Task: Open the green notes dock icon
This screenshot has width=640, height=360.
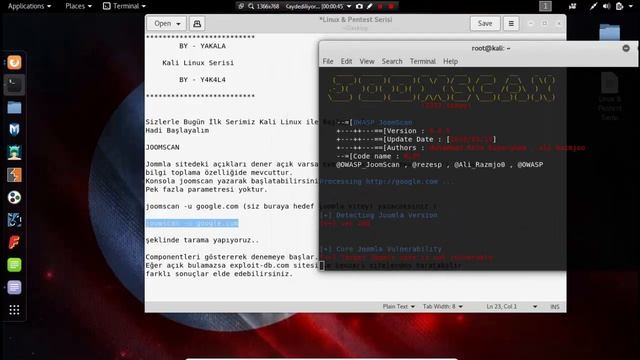Action: pyautogui.click(x=14, y=265)
